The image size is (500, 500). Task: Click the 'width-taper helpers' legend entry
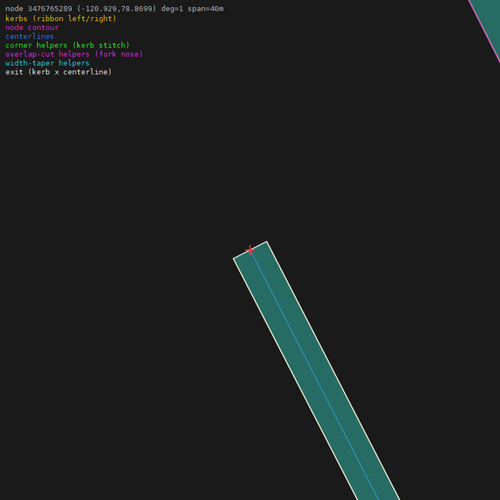47,63
